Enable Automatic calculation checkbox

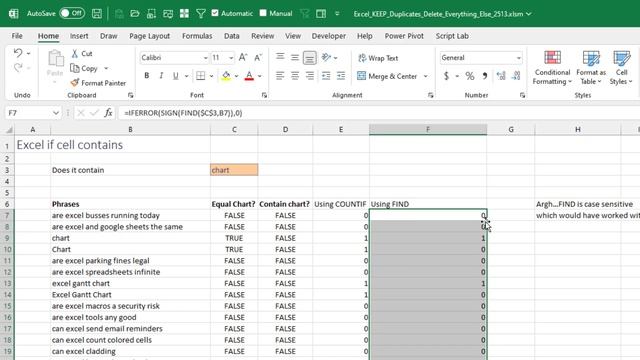pyautogui.click(x=215, y=13)
